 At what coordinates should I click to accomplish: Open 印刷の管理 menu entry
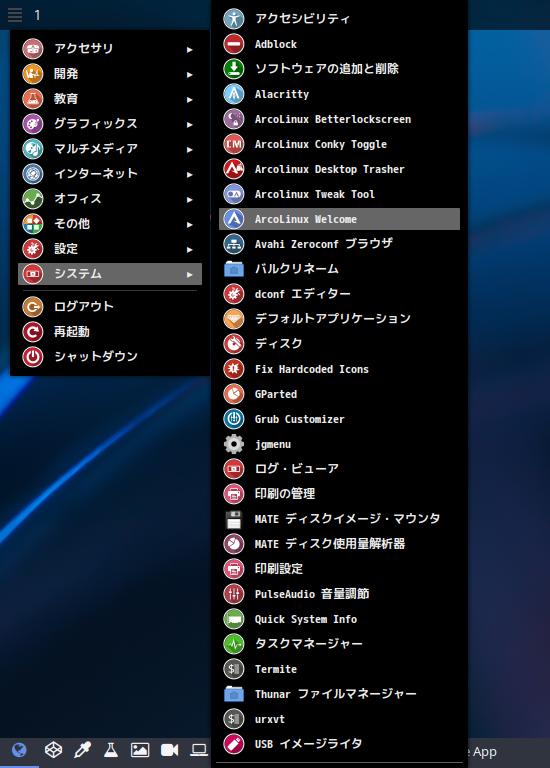tap(339, 494)
